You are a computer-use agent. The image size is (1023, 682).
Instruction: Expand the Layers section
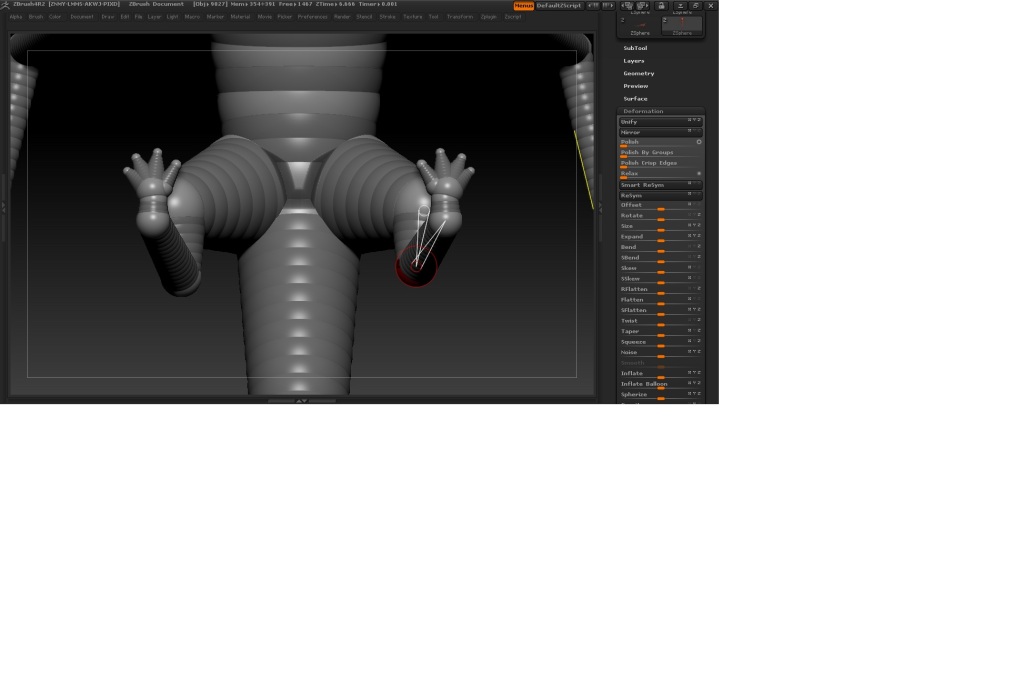(x=634, y=61)
